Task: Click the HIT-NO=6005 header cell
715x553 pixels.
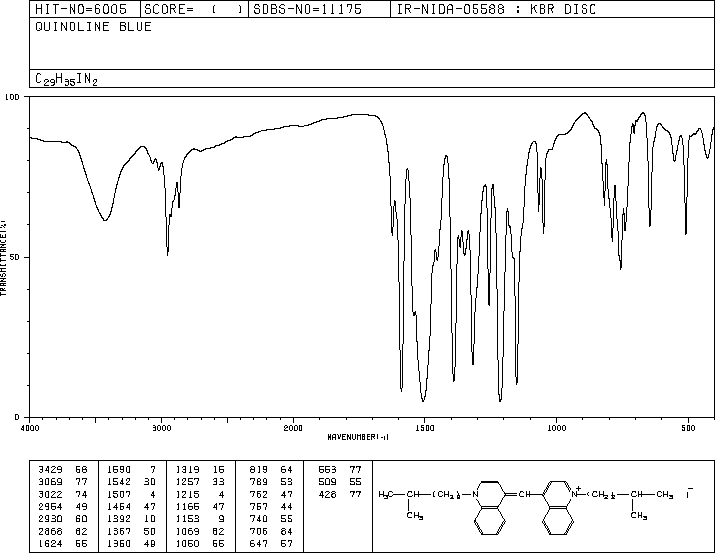Action: pyautogui.click(x=85, y=9)
